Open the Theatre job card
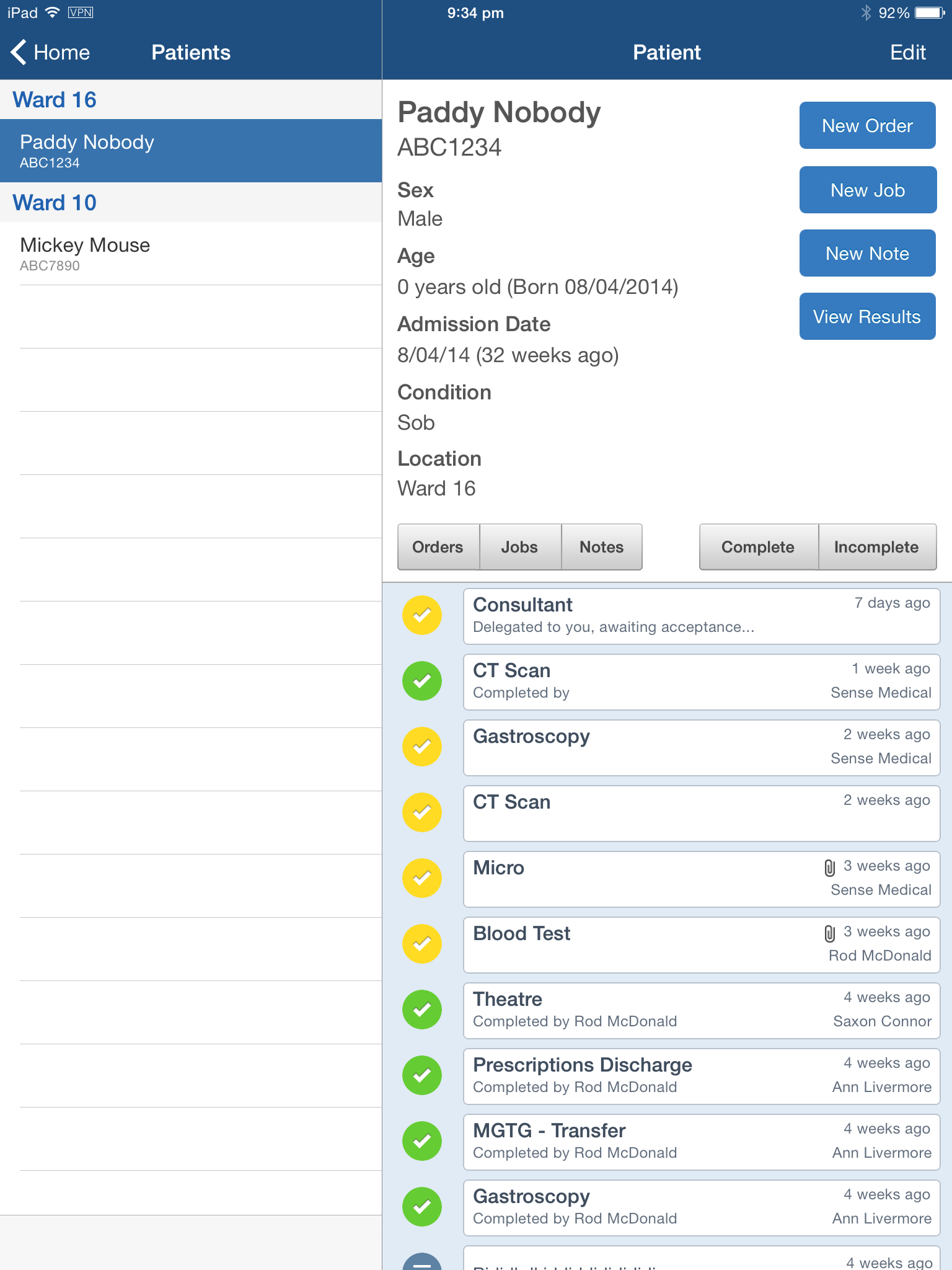Image resolution: width=952 pixels, height=1270 pixels. point(702,1011)
